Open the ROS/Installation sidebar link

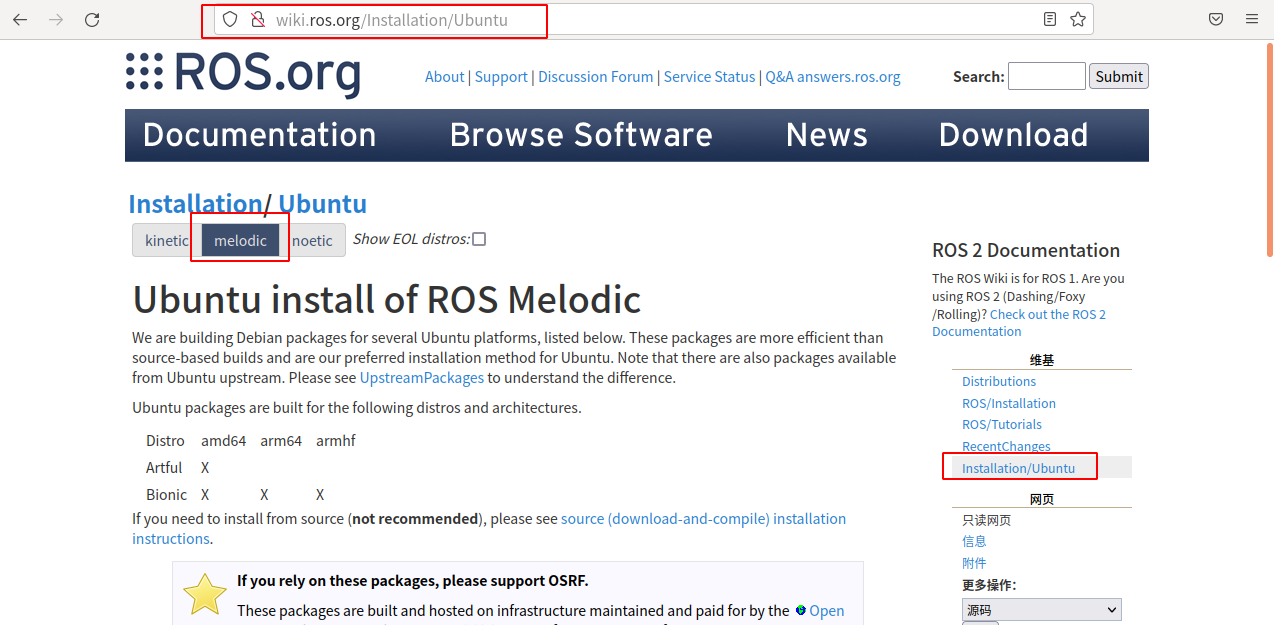pyautogui.click(x=1009, y=403)
